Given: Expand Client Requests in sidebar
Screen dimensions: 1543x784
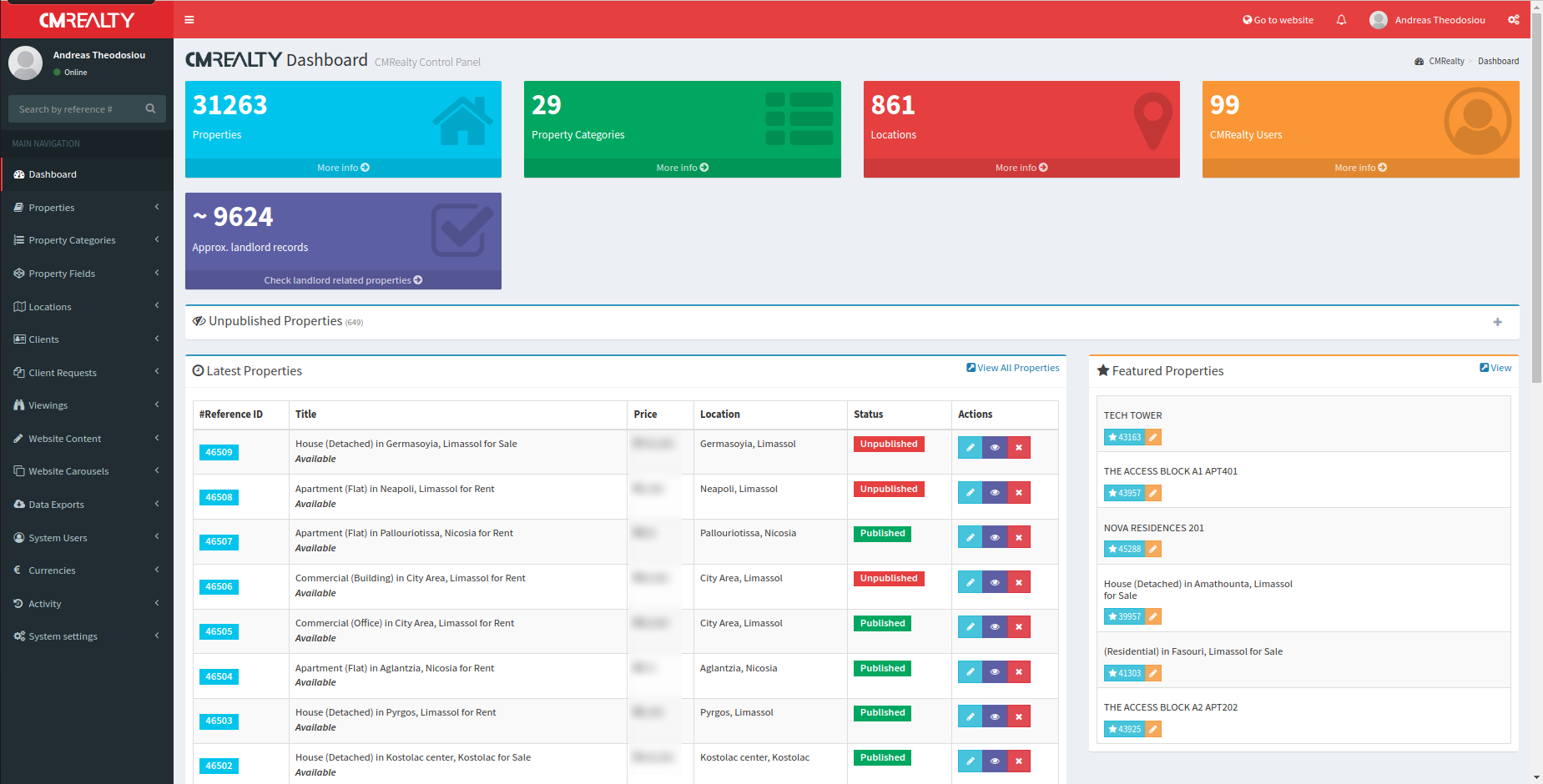Looking at the screenshot, I should click(x=87, y=373).
